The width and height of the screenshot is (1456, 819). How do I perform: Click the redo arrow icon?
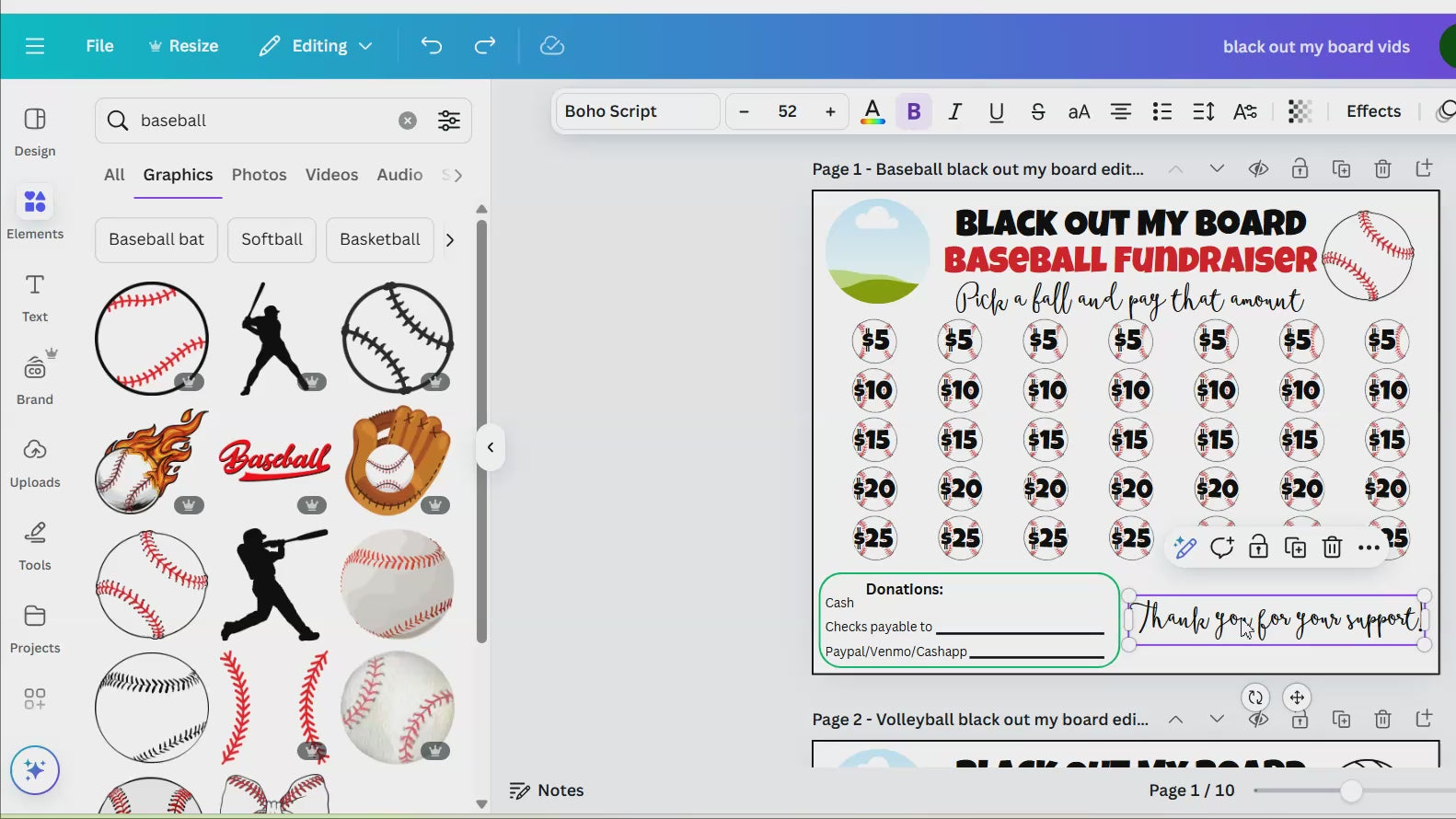485,46
